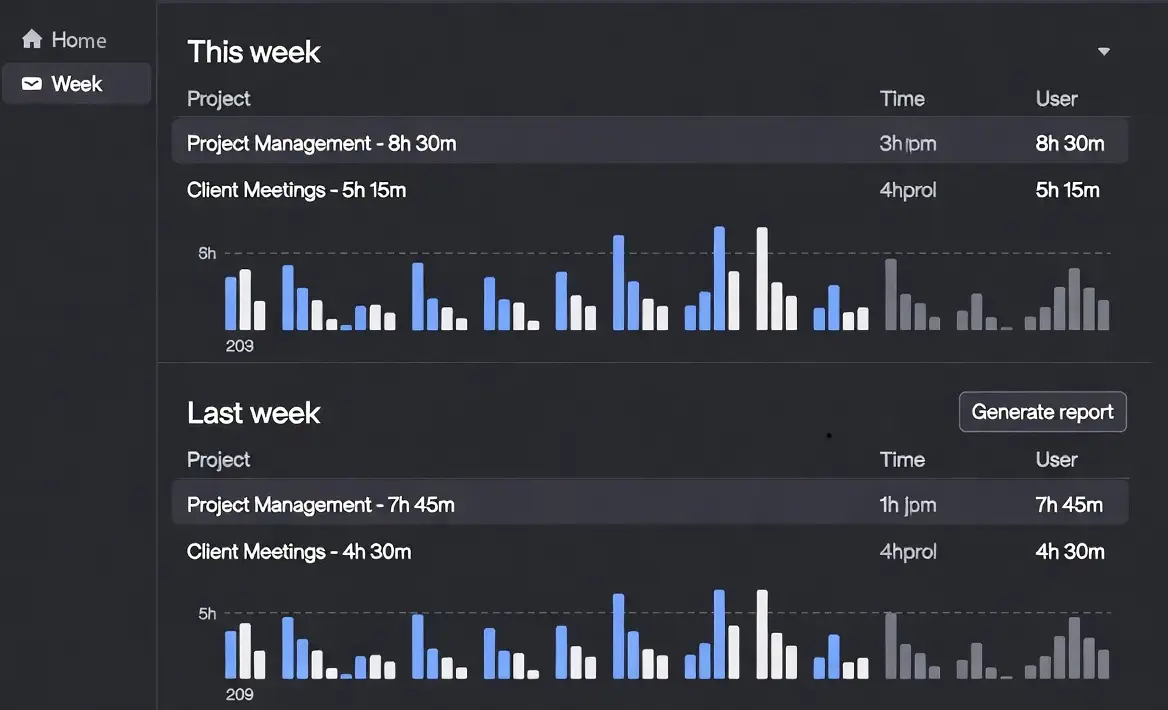Sort by the Time column header
Viewport: 1168px width, 710px height.
coord(902,98)
